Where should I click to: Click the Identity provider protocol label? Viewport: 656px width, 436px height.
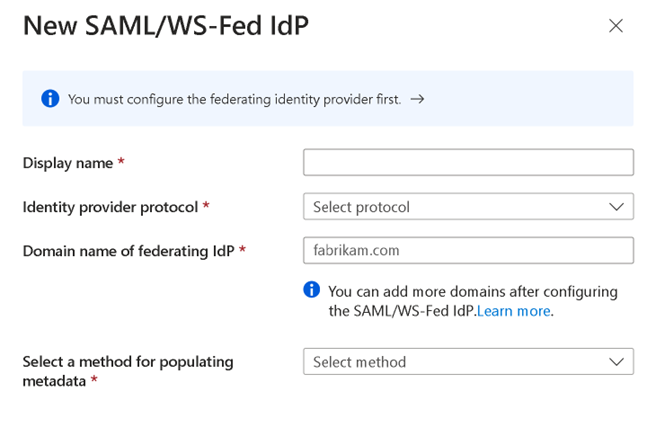click(110, 207)
